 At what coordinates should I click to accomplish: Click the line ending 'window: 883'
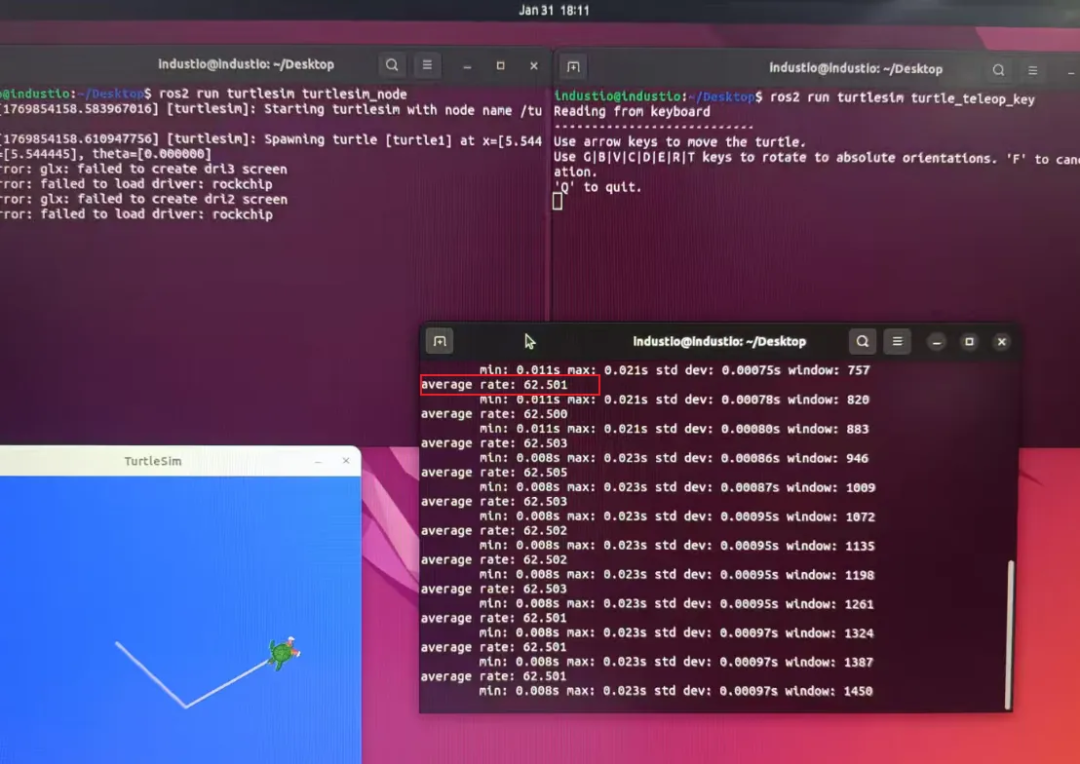pos(674,429)
